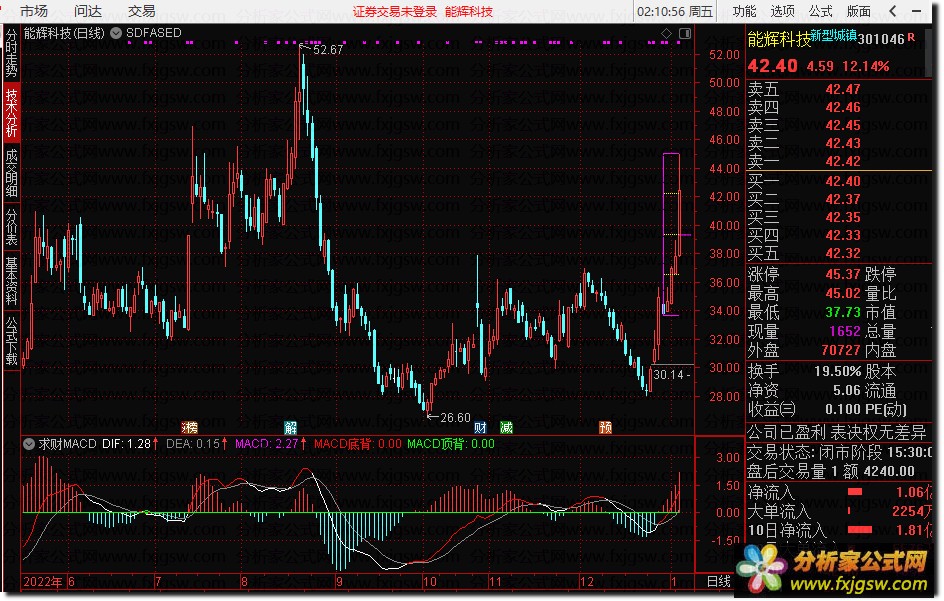Click the 公司已盈利 status text

[x=786, y=432]
